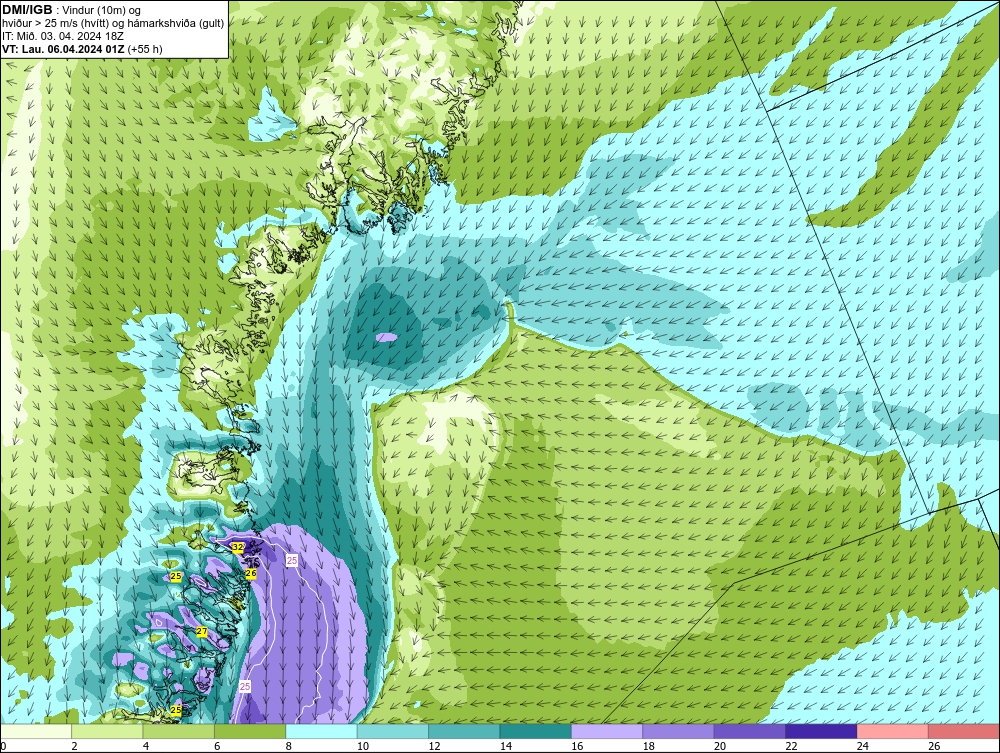Click the legend tick label 0
Image resolution: width=1000 pixels, height=753 pixels.
[3, 746]
